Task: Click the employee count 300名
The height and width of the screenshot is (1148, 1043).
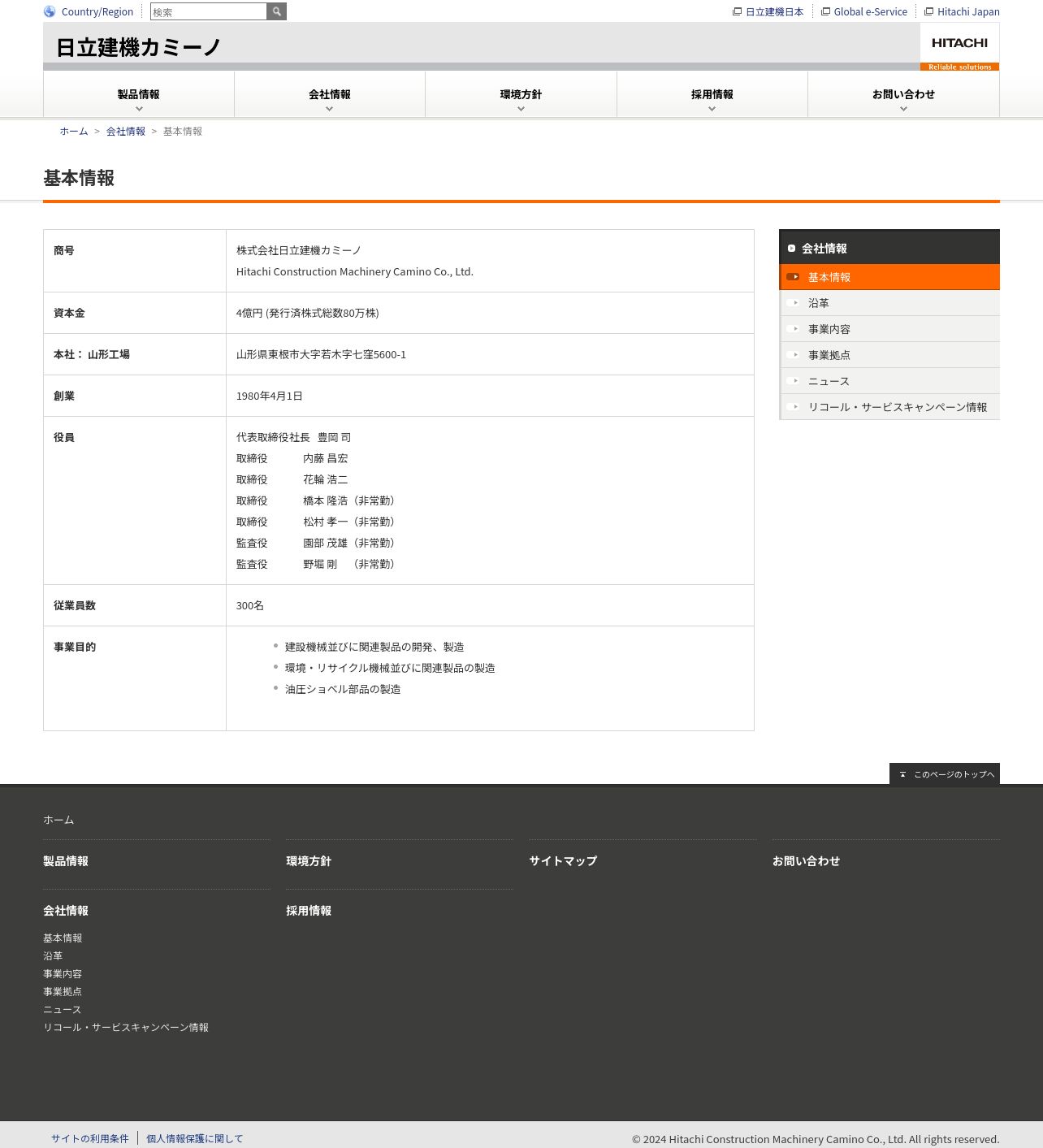Action: [250, 605]
